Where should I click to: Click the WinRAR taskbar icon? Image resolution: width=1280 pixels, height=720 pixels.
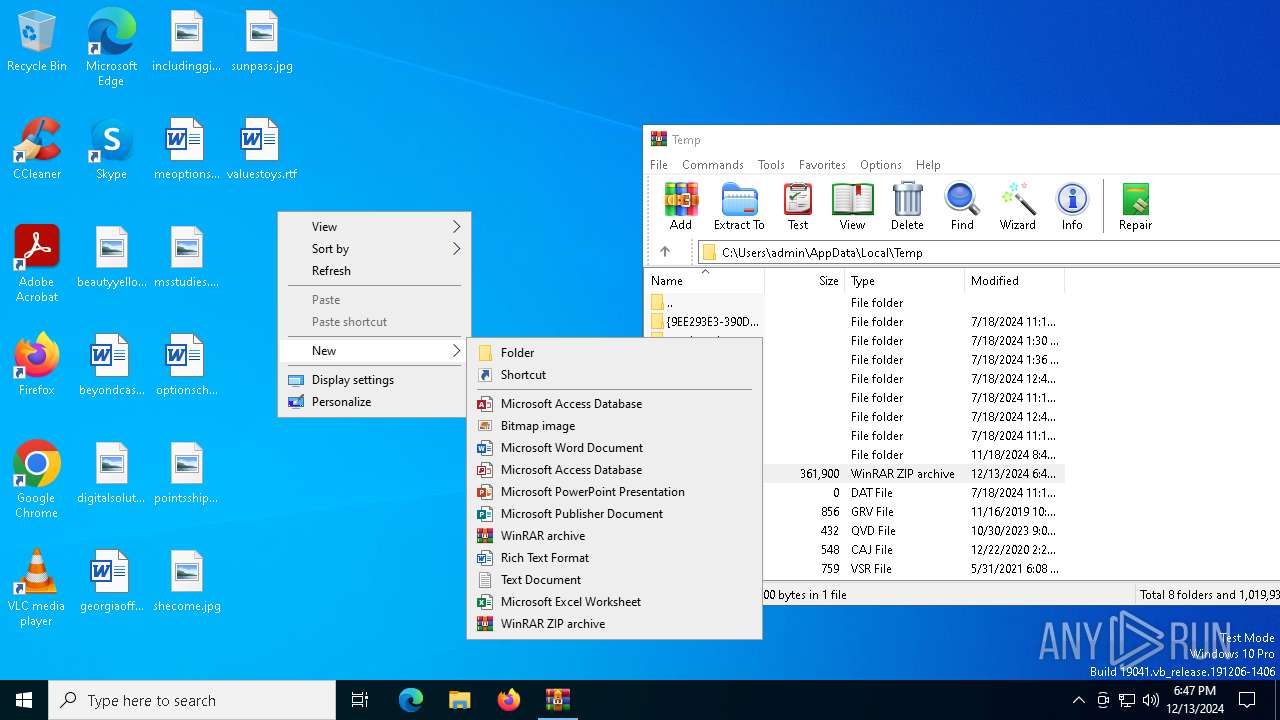(557, 700)
